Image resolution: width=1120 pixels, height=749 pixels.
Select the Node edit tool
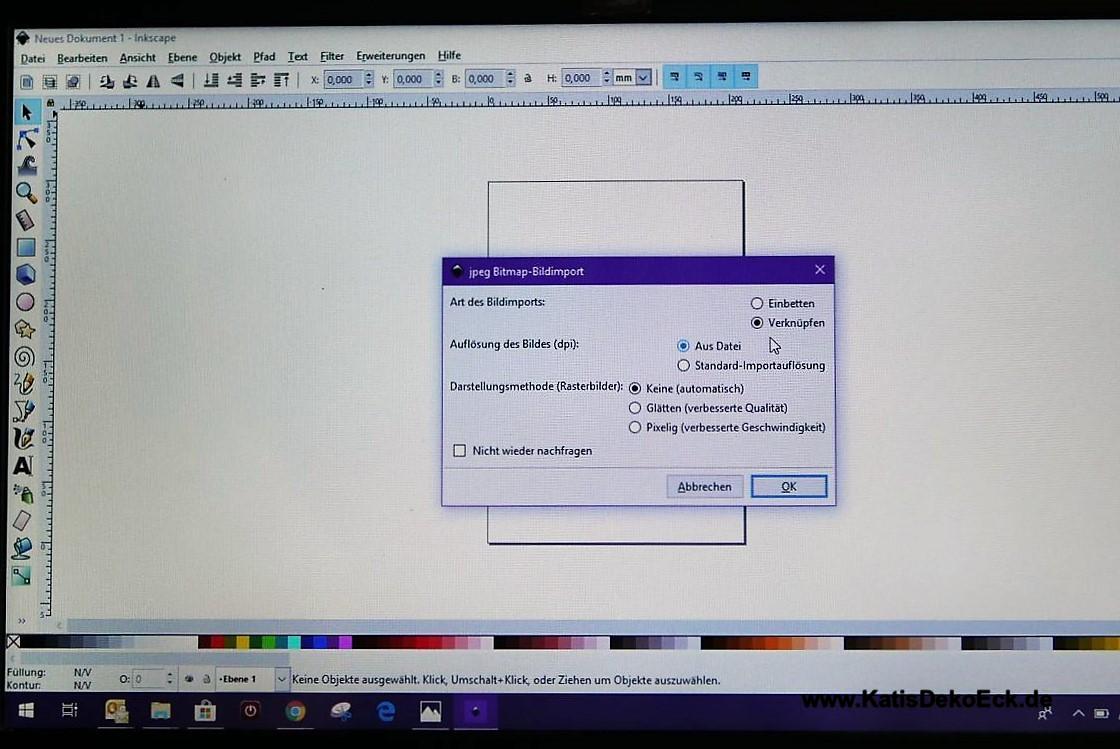[x=26, y=139]
